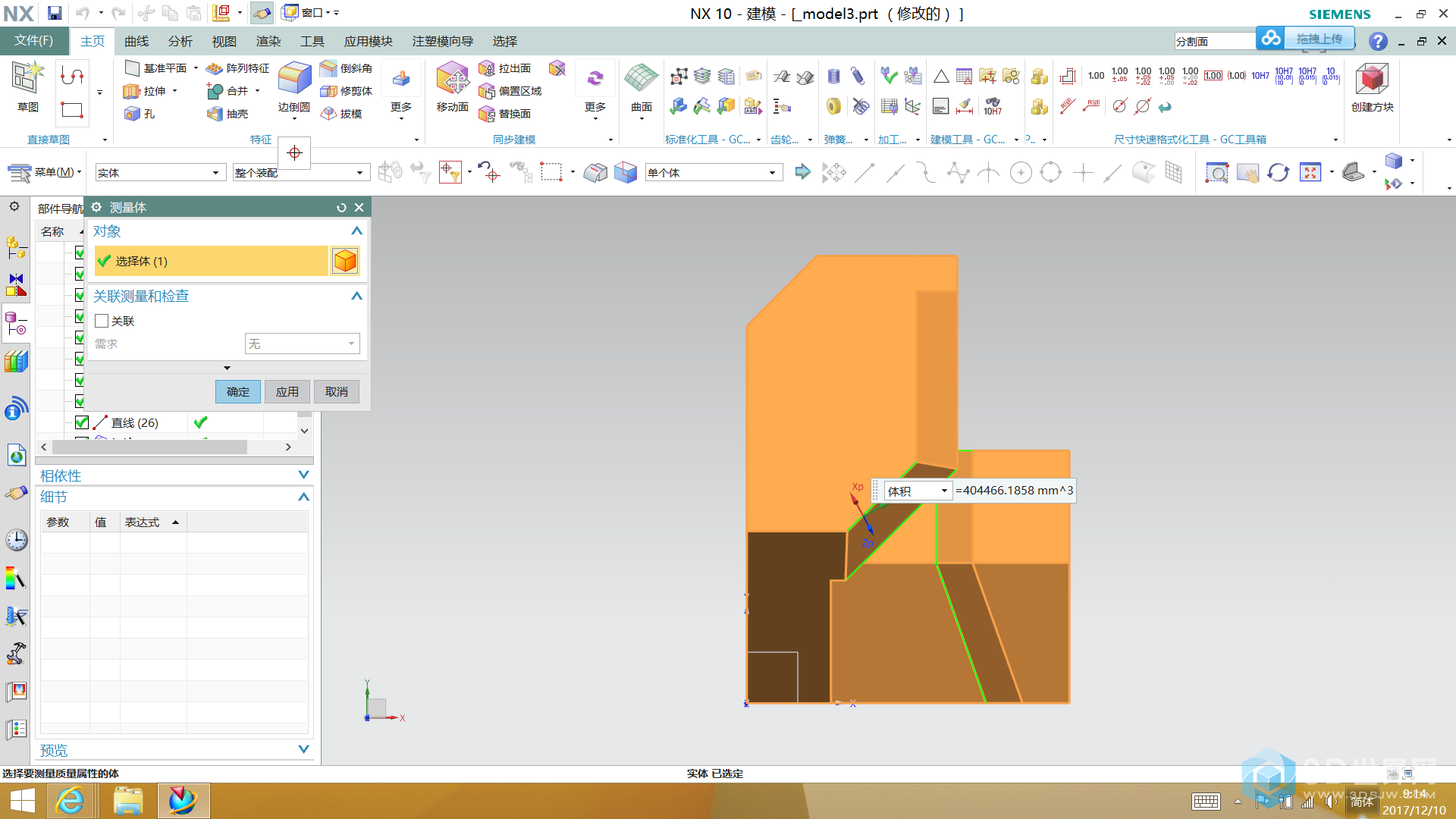The height and width of the screenshot is (819, 1456).
Task: Expand the 相依性 panel
Action: pyautogui.click(x=303, y=475)
